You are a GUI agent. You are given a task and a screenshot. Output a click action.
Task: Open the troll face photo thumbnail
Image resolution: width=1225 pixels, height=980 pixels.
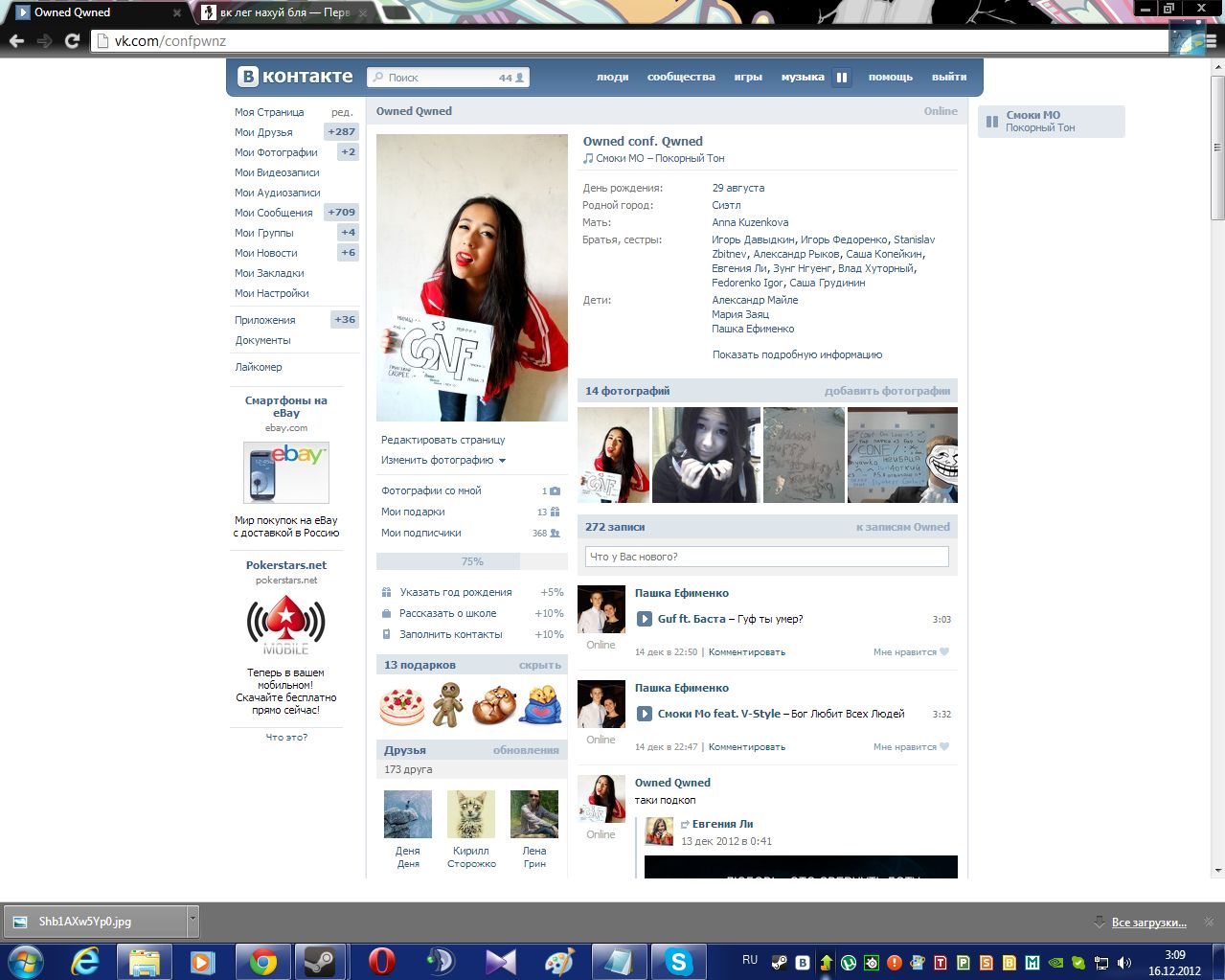click(902, 455)
